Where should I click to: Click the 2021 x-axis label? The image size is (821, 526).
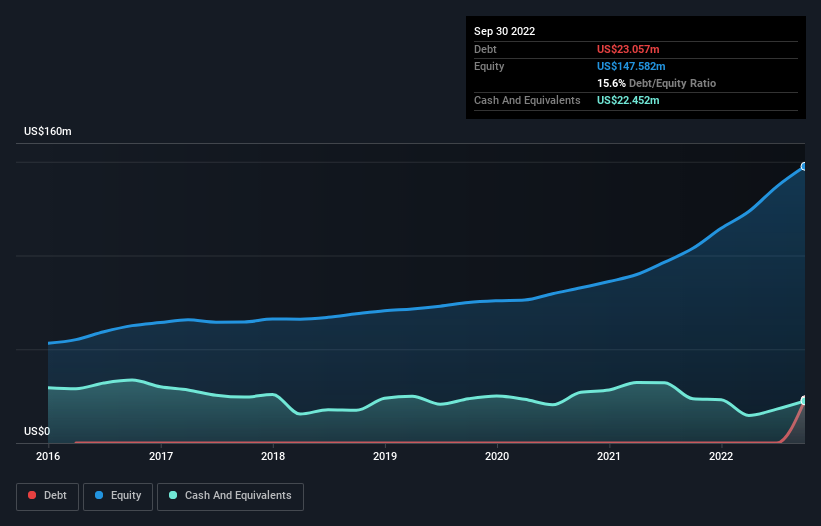609,456
